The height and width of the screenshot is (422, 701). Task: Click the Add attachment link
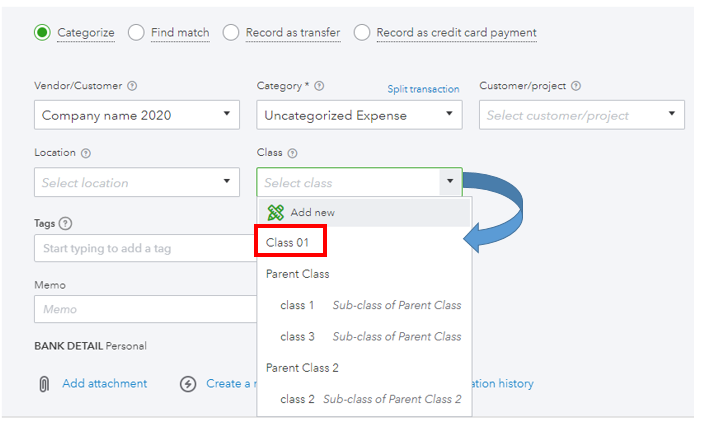pos(104,383)
